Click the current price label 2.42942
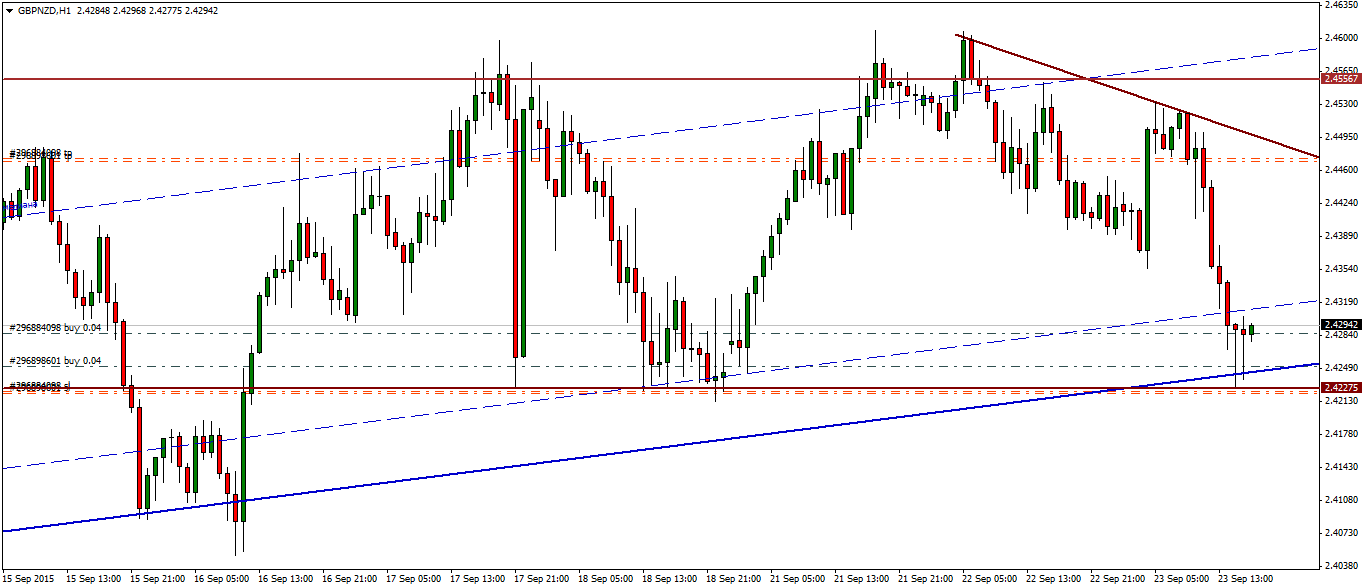The image size is (1362, 587). pyautogui.click(x=1340, y=325)
